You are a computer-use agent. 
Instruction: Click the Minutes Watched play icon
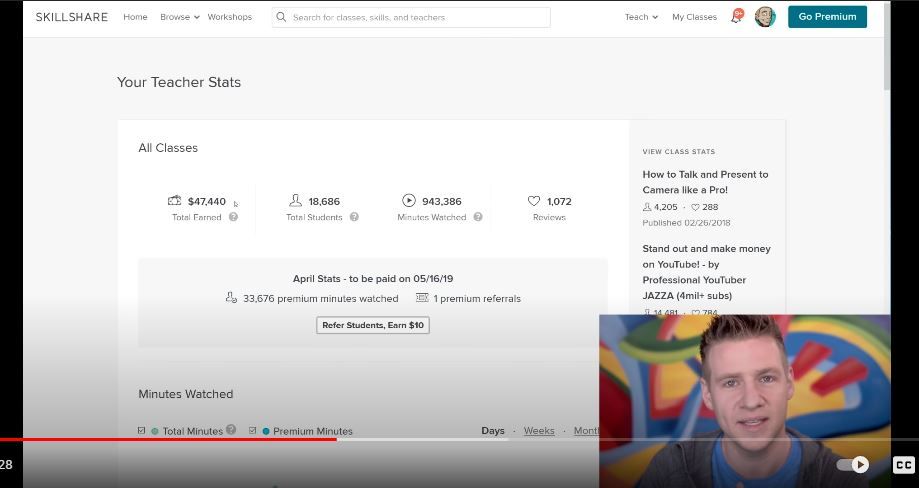409,200
